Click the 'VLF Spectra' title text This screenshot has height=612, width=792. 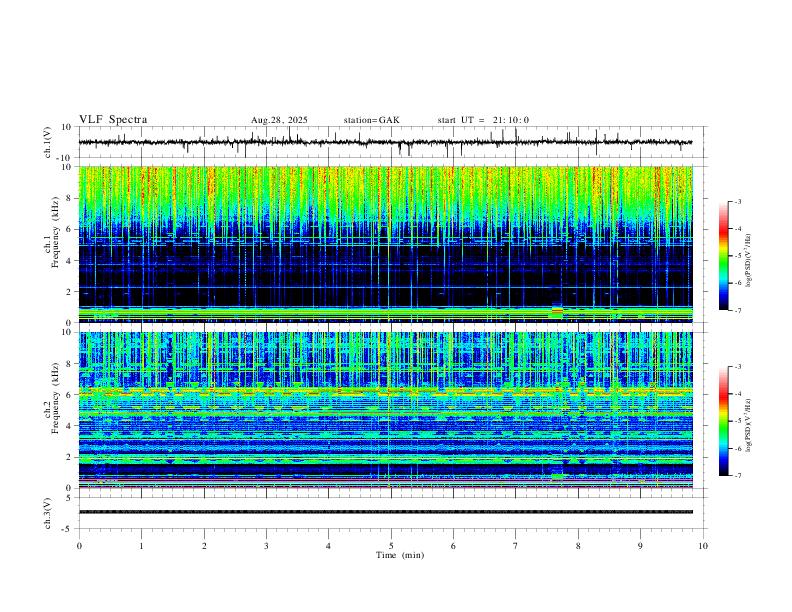tap(113, 120)
